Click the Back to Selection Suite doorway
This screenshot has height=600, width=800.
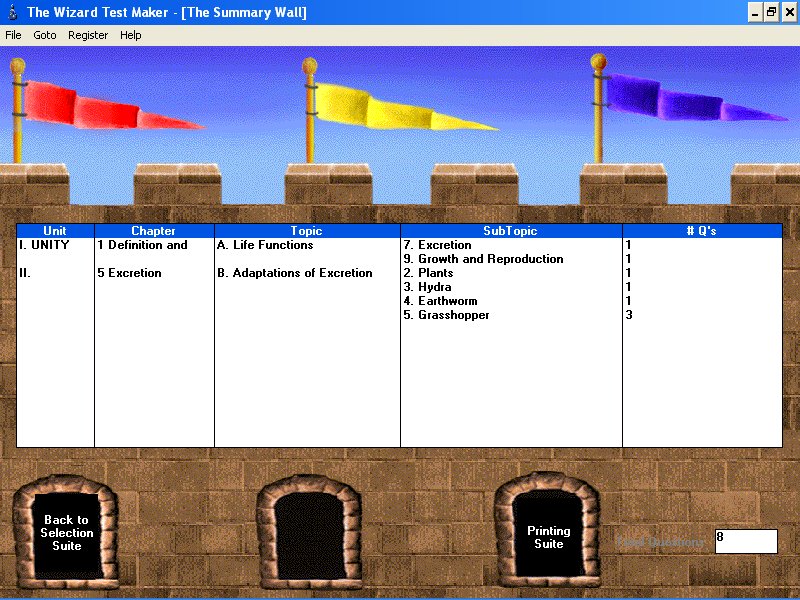(x=67, y=534)
